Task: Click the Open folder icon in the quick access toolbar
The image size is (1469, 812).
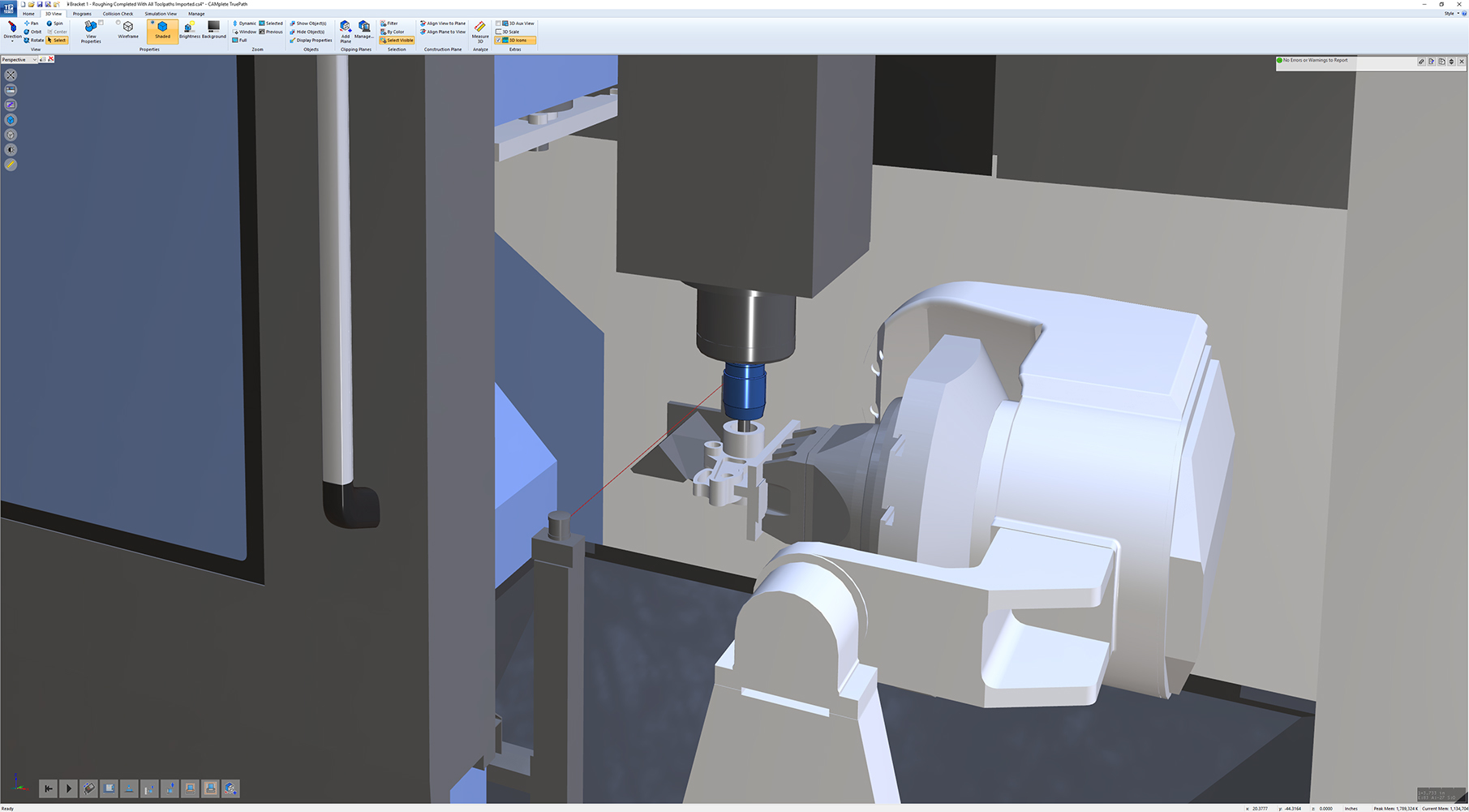Action: [x=31, y=4]
